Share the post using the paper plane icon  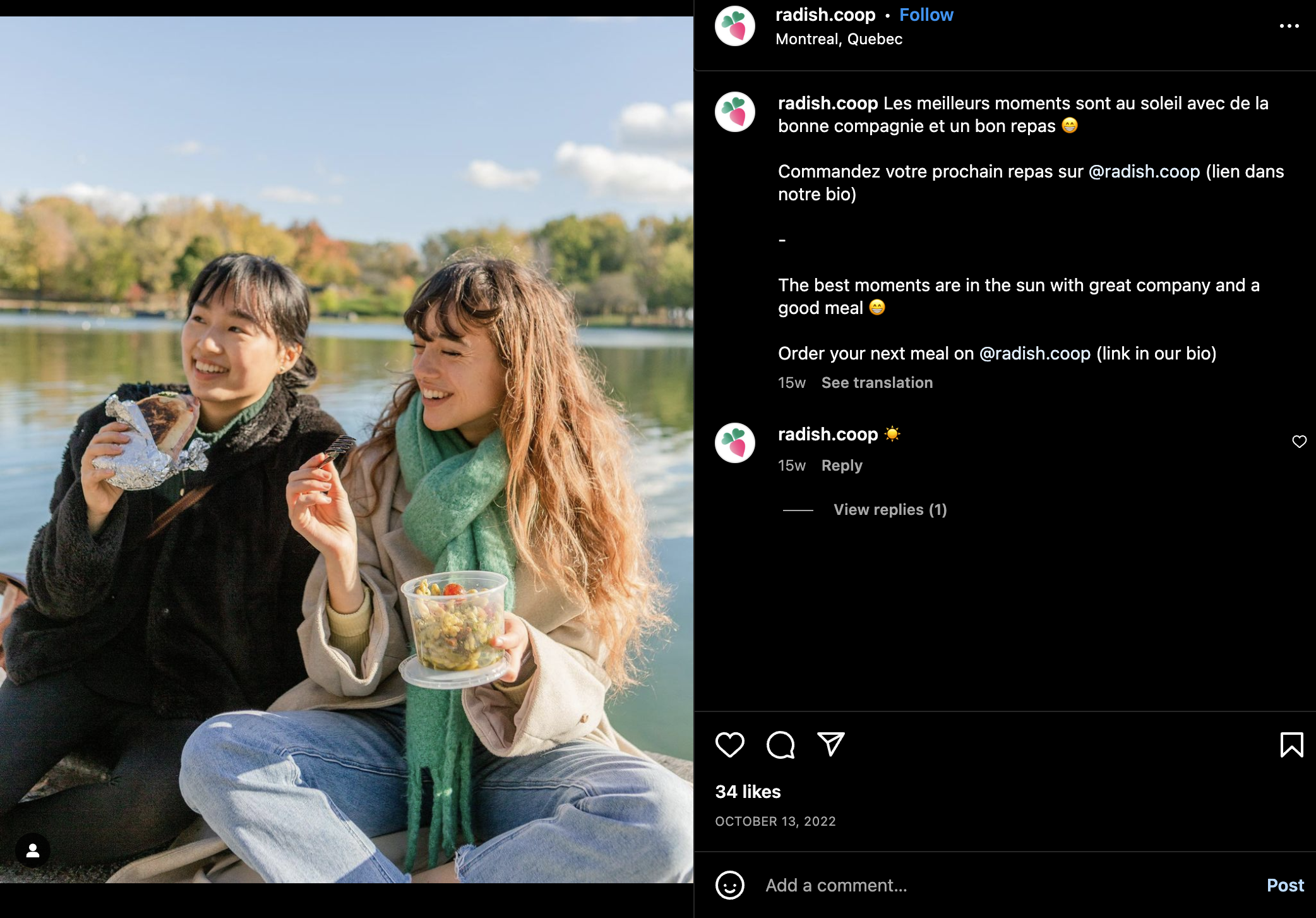pyautogui.click(x=830, y=745)
